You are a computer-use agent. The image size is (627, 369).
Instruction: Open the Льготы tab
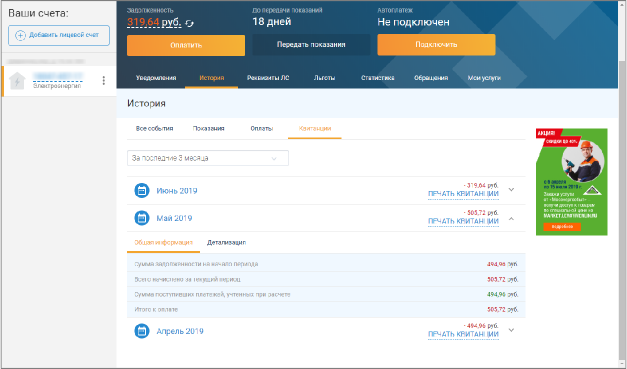pos(324,78)
